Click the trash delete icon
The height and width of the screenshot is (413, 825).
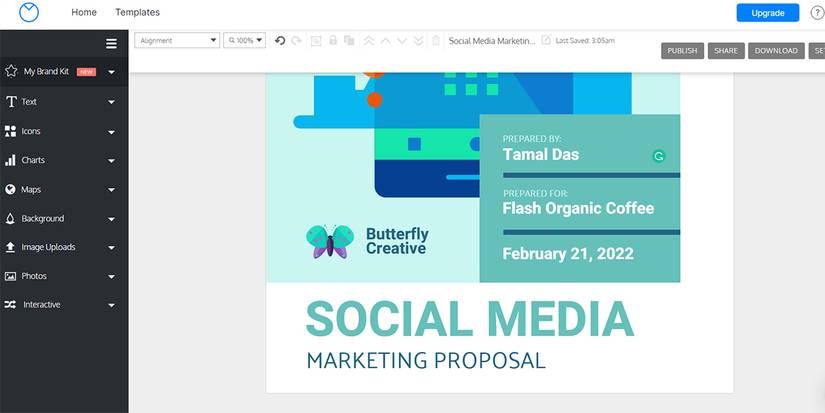[436, 41]
